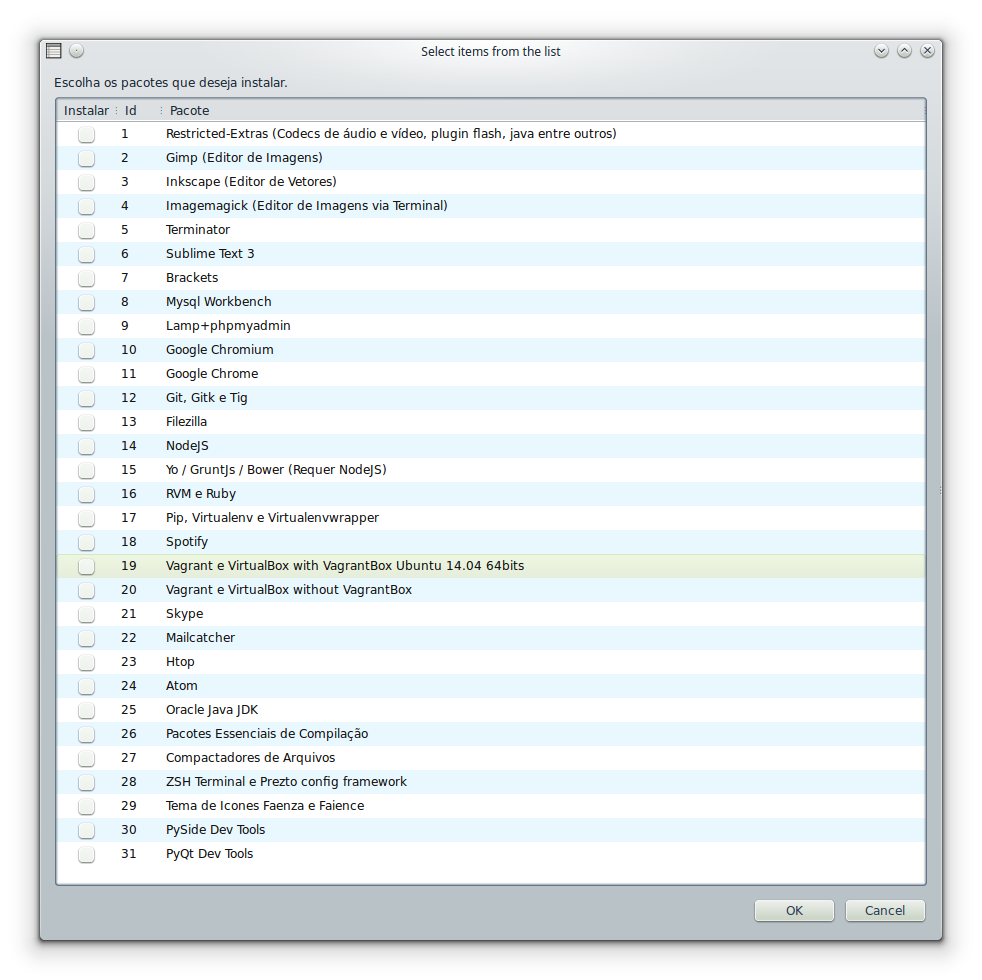982x980 pixels.
Task: Select the 'RVM e Ruby' row
Action: [x=491, y=493]
